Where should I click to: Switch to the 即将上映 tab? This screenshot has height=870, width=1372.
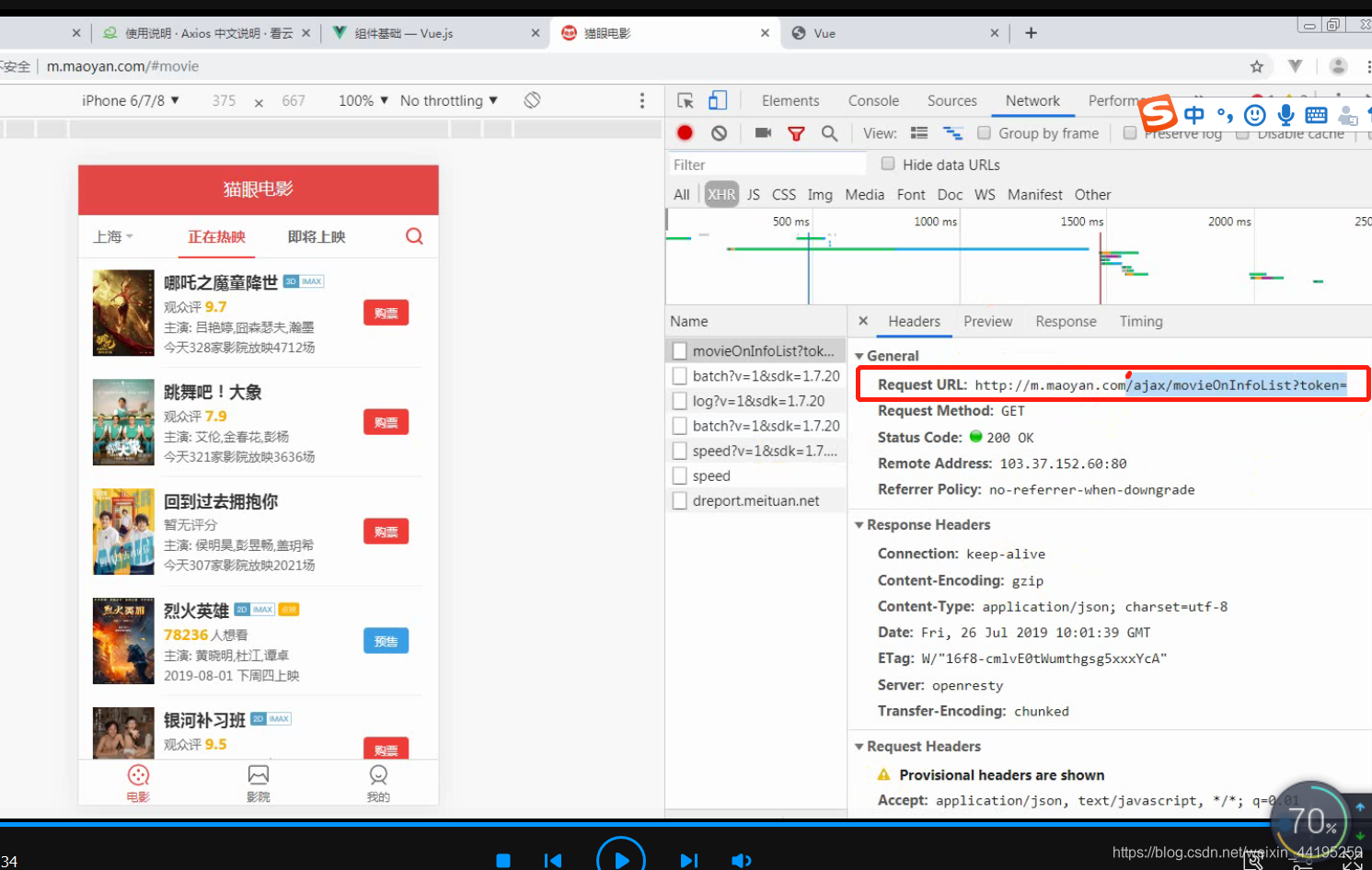coord(317,236)
